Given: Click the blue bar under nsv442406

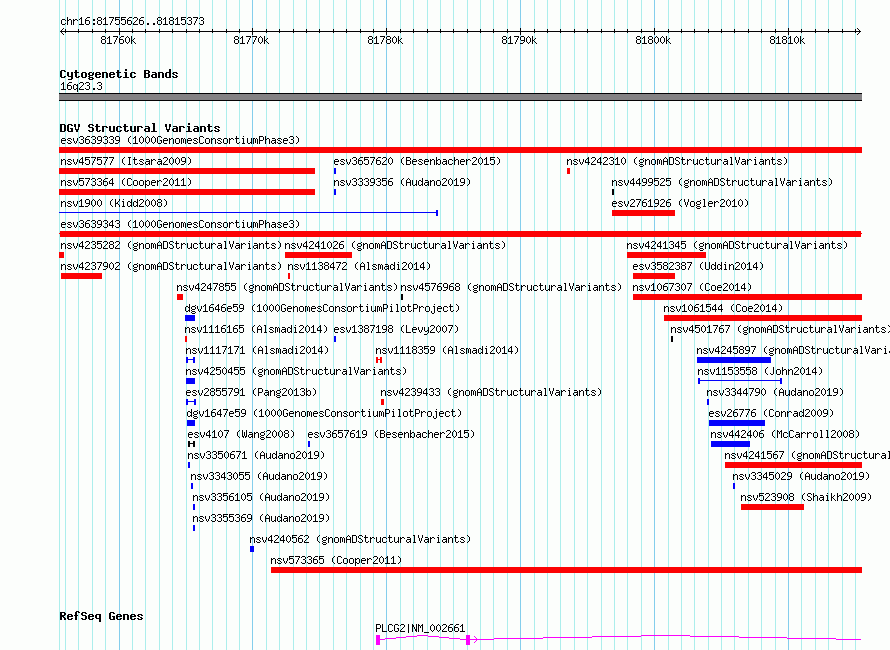Looking at the screenshot, I should click(x=731, y=444).
